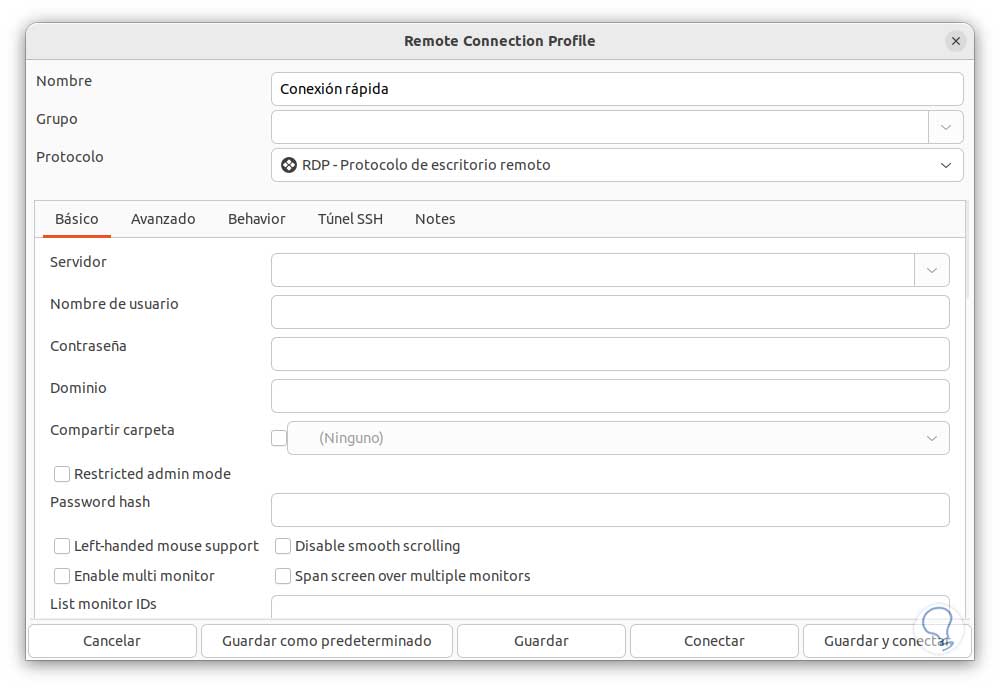Image resolution: width=1000 pixels, height=689 pixels.
Task: Switch to the Avanzado tab
Action: tap(163, 219)
